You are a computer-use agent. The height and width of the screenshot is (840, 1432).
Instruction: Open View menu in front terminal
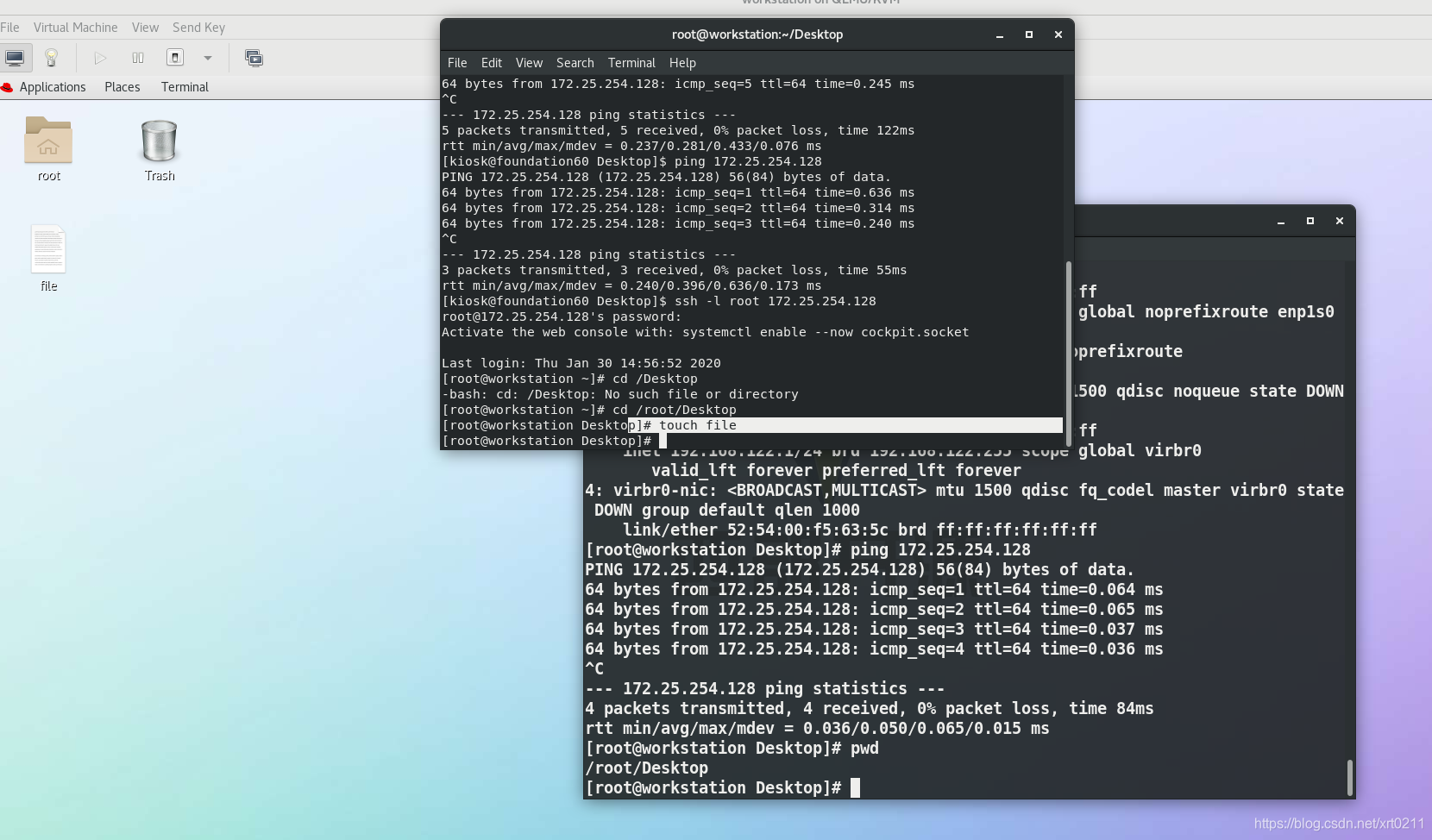[x=529, y=63]
